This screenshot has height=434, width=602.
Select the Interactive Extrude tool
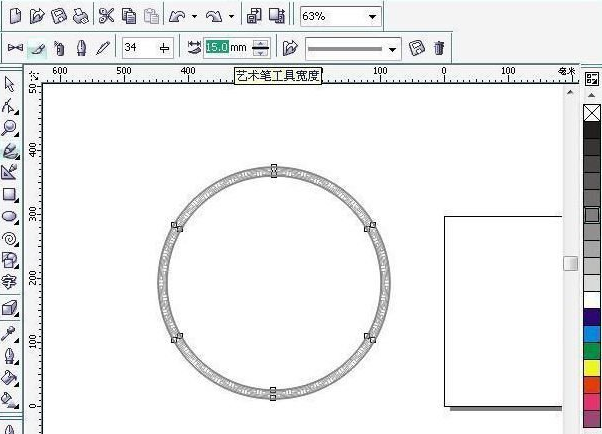10,308
